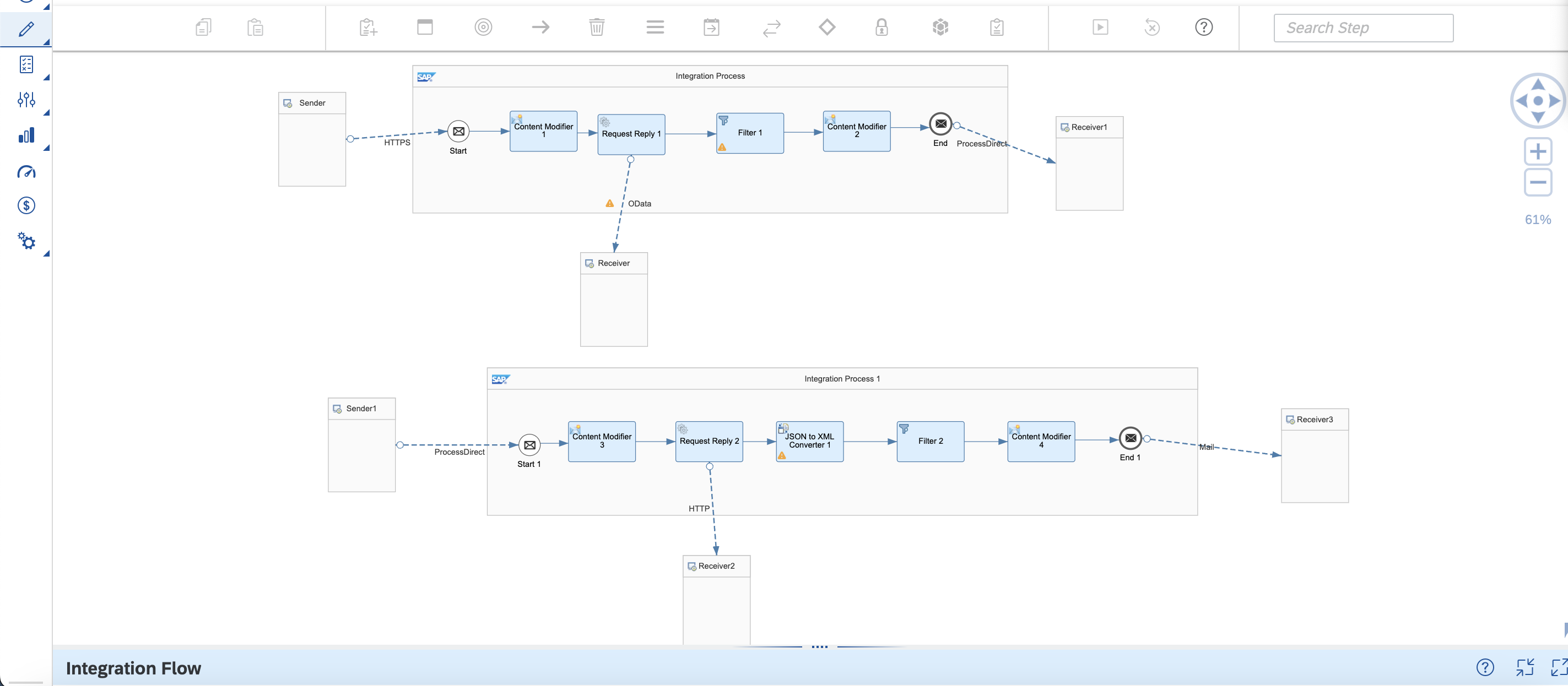Screen dimensions: 1568x686
Task: Click inside the Search Step field
Action: [x=1363, y=28]
